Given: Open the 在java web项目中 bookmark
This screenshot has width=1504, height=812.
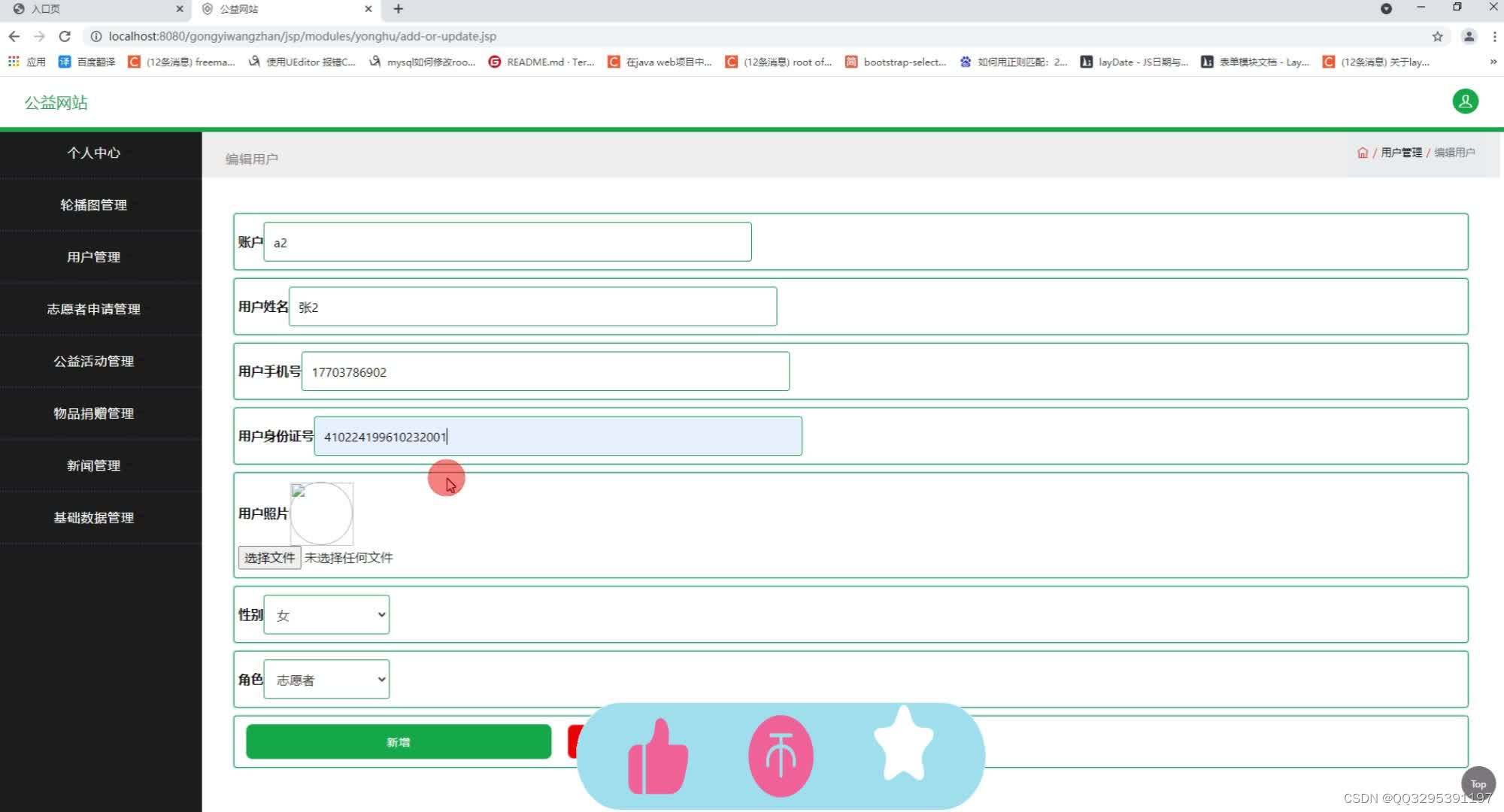Looking at the screenshot, I should pyautogui.click(x=660, y=62).
